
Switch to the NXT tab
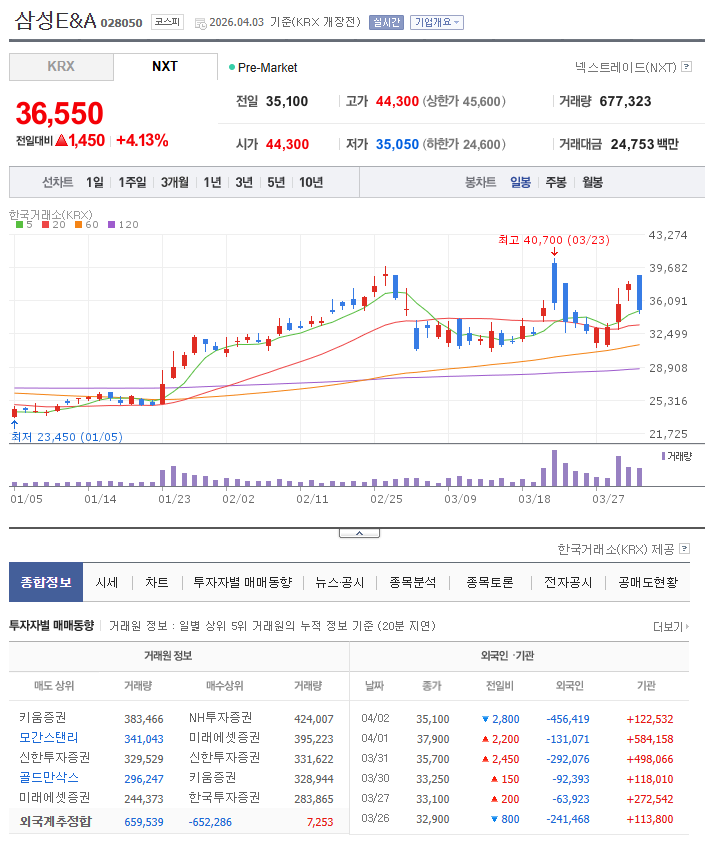[165, 66]
